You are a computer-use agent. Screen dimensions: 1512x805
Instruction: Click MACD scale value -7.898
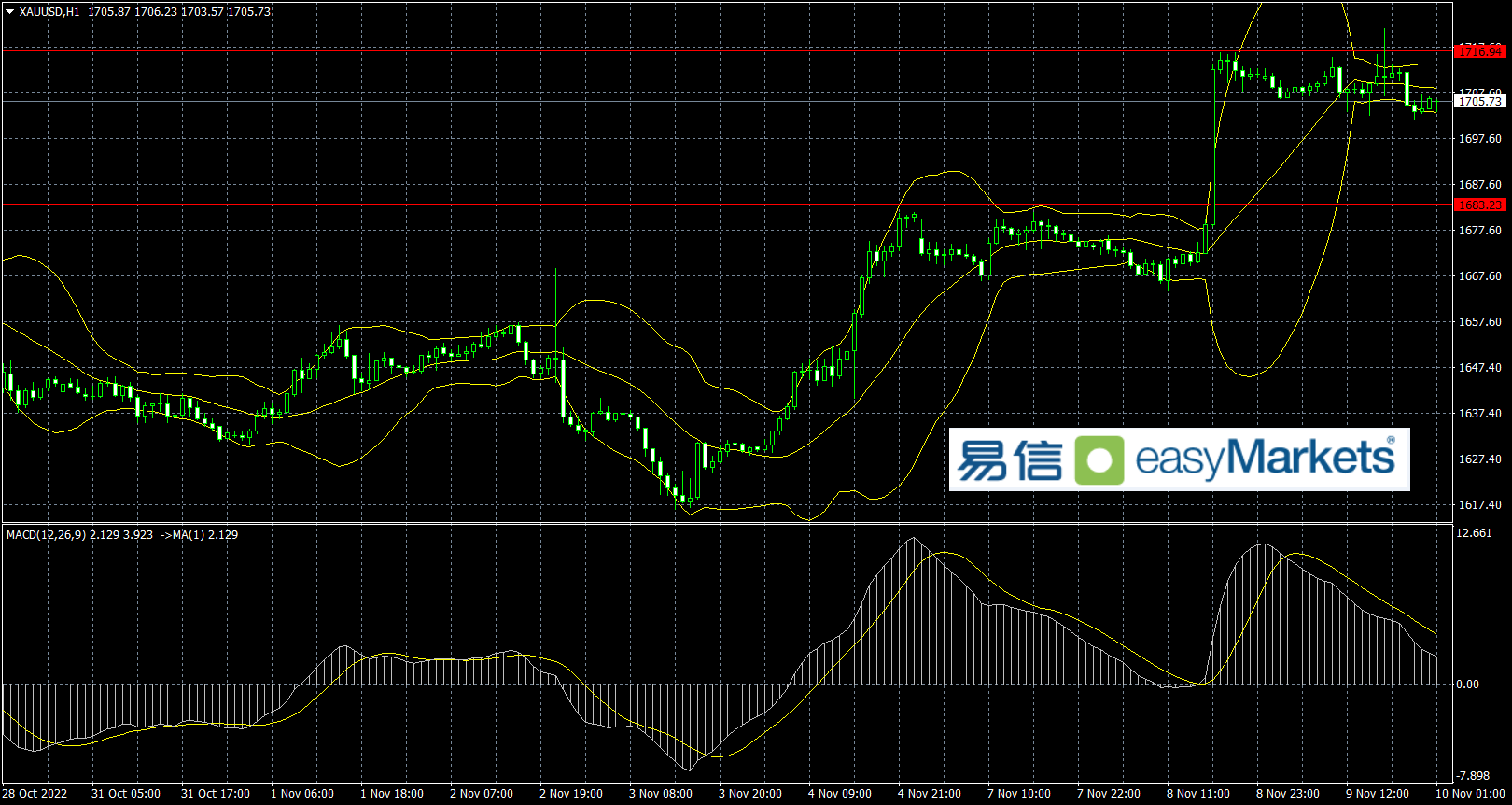[x=1475, y=776]
